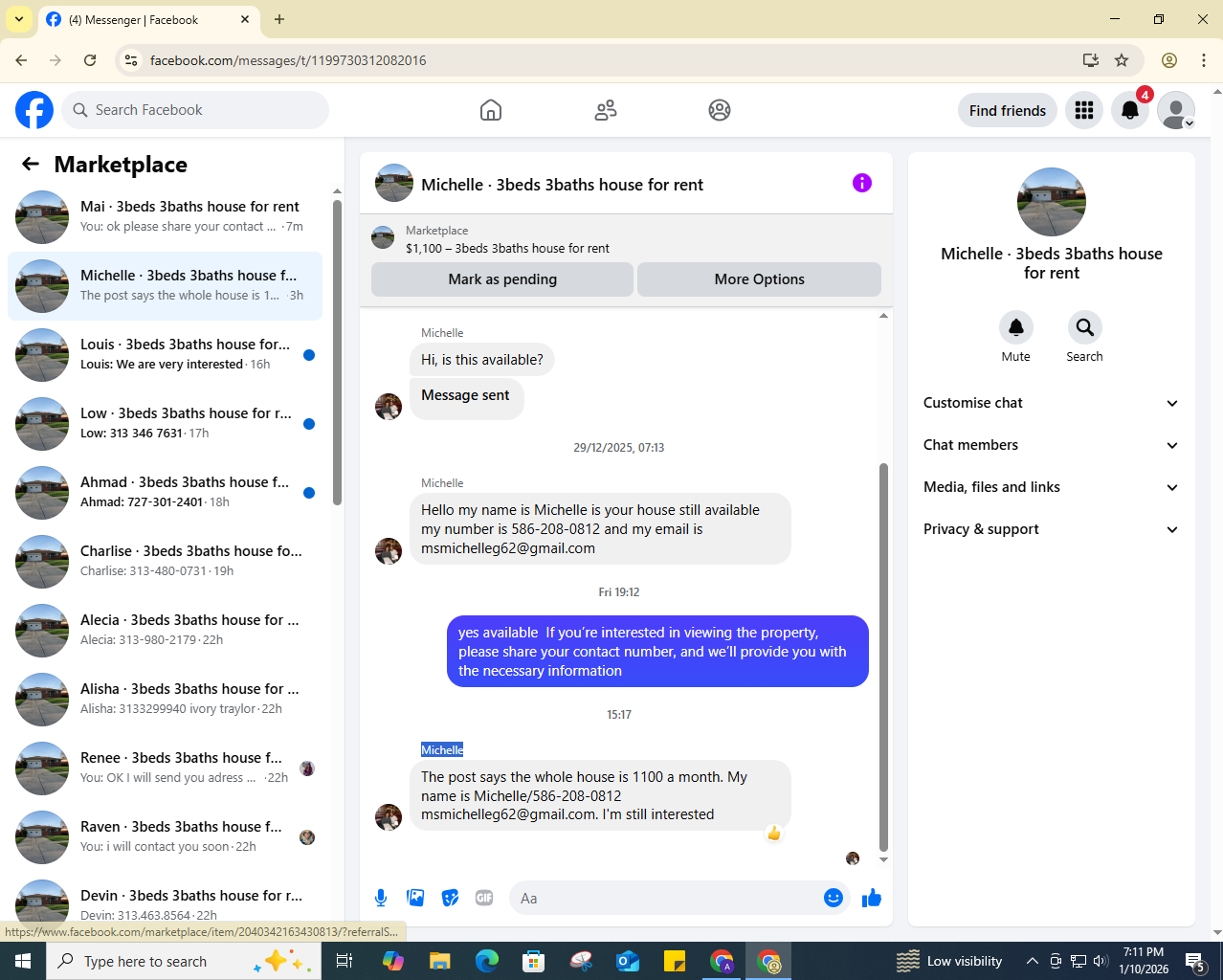
Task: Open Alecia conversation in chat list
Action: pos(165,631)
